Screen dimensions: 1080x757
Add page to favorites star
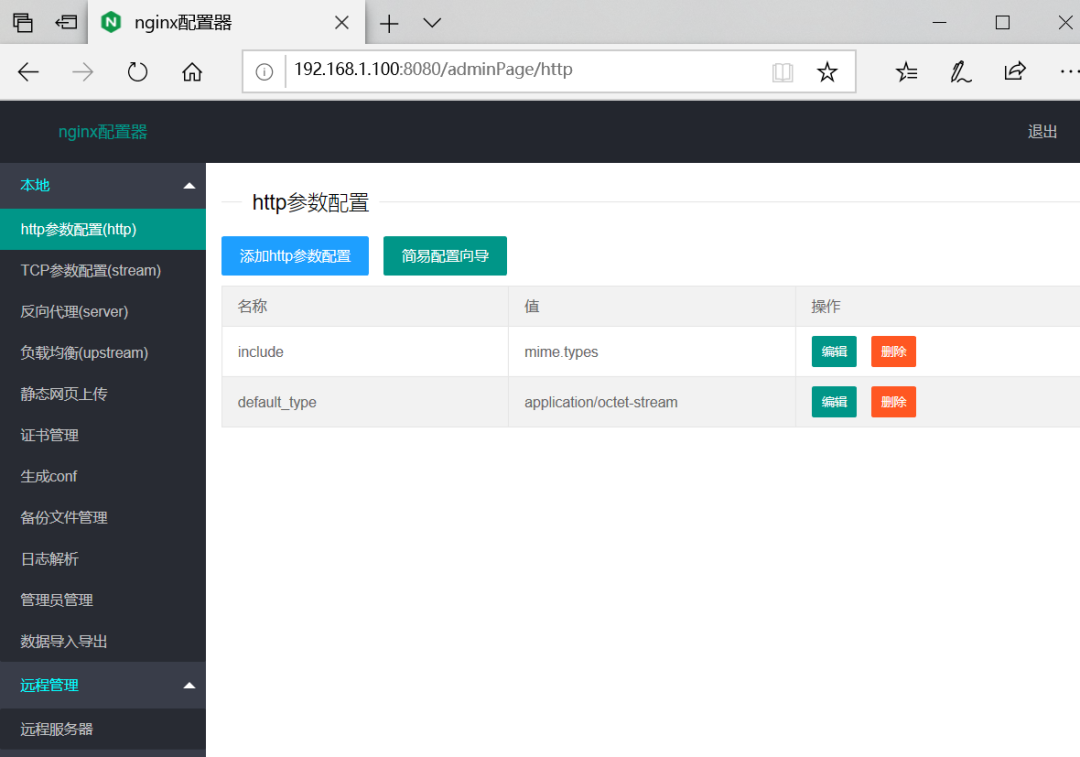pos(827,72)
